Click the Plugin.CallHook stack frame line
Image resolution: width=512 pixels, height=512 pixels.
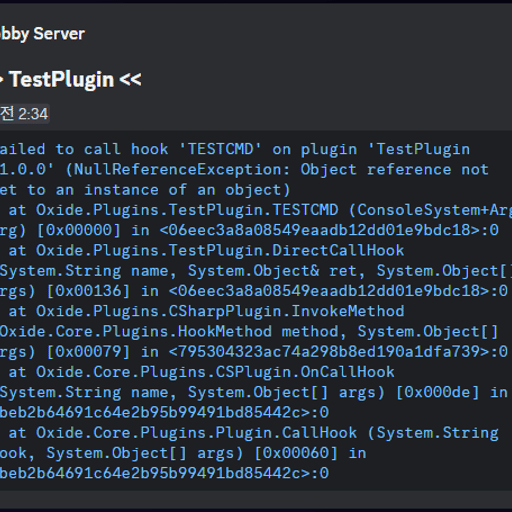(x=253, y=433)
